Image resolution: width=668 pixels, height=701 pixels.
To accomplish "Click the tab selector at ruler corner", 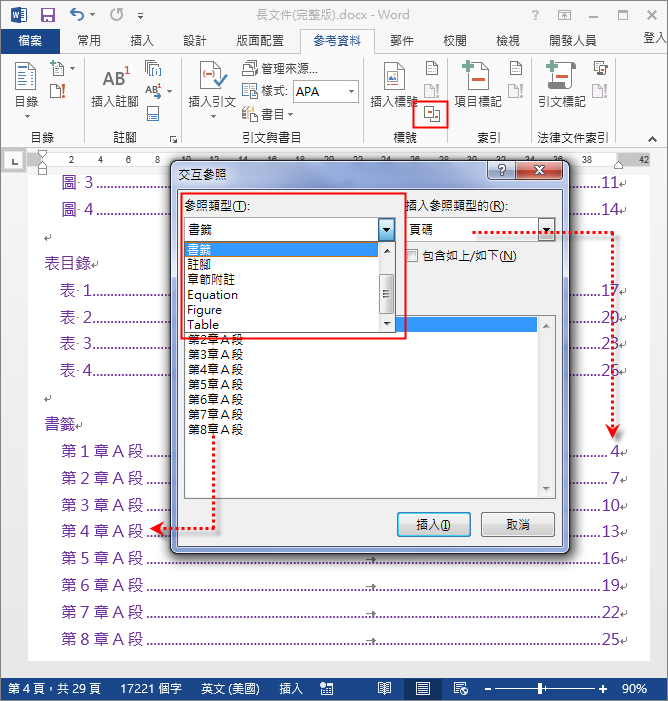I will coord(14,161).
